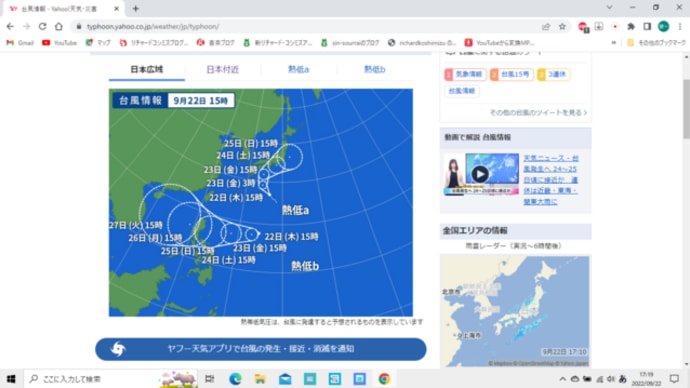Open the notification center icon
This screenshot has height=388, width=690.
(674, 379)
